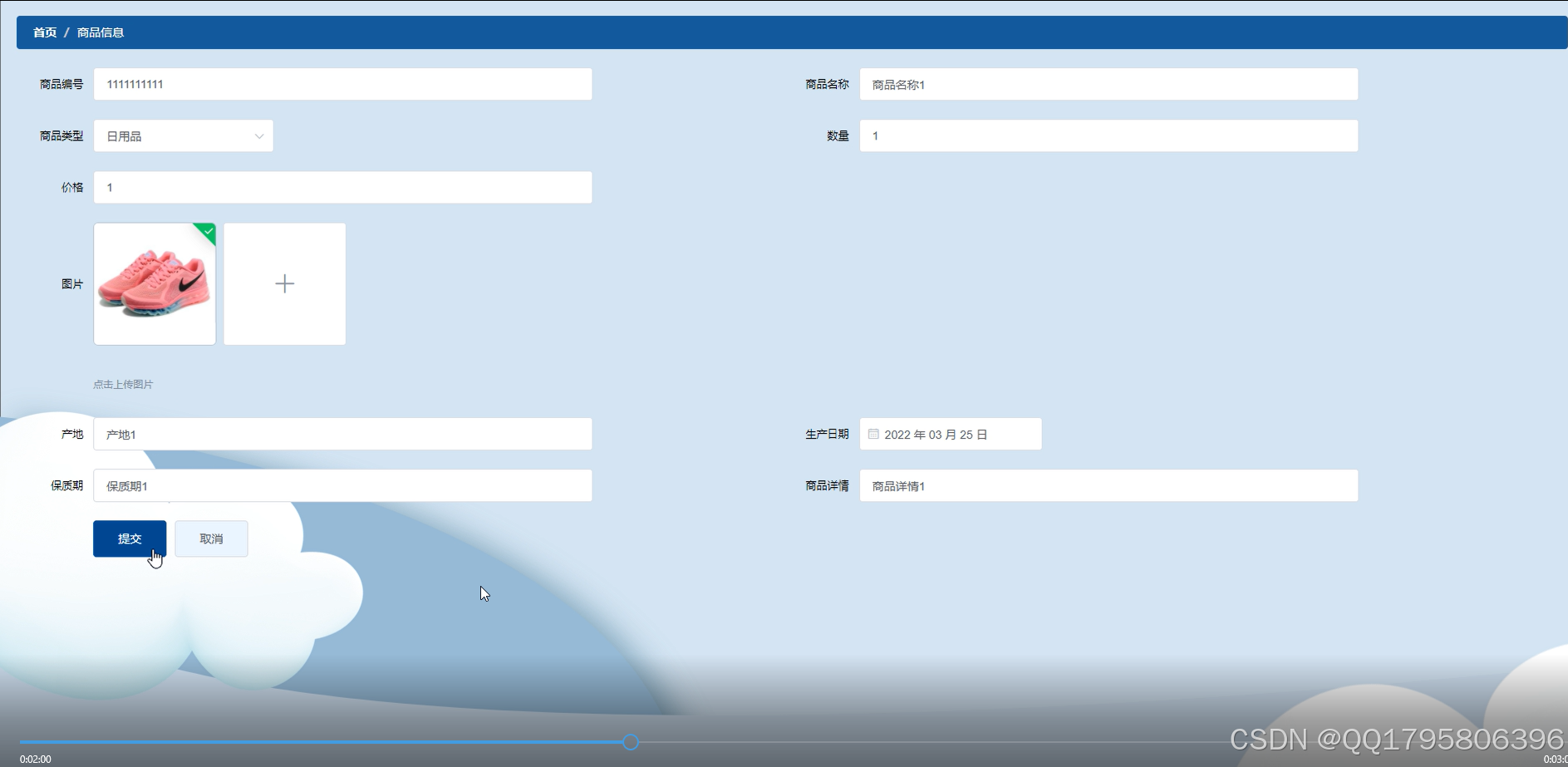
Task: Click the 0:02:00 elapsed time text
Action: click(36, 759)
